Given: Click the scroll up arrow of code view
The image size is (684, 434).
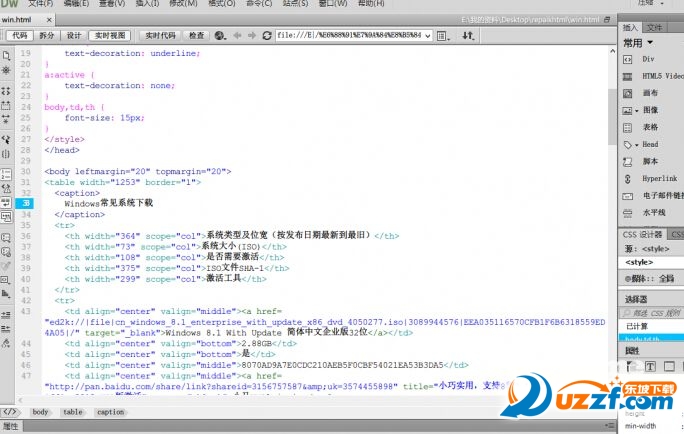Looking at the screenshot, I should pos(612,51).
